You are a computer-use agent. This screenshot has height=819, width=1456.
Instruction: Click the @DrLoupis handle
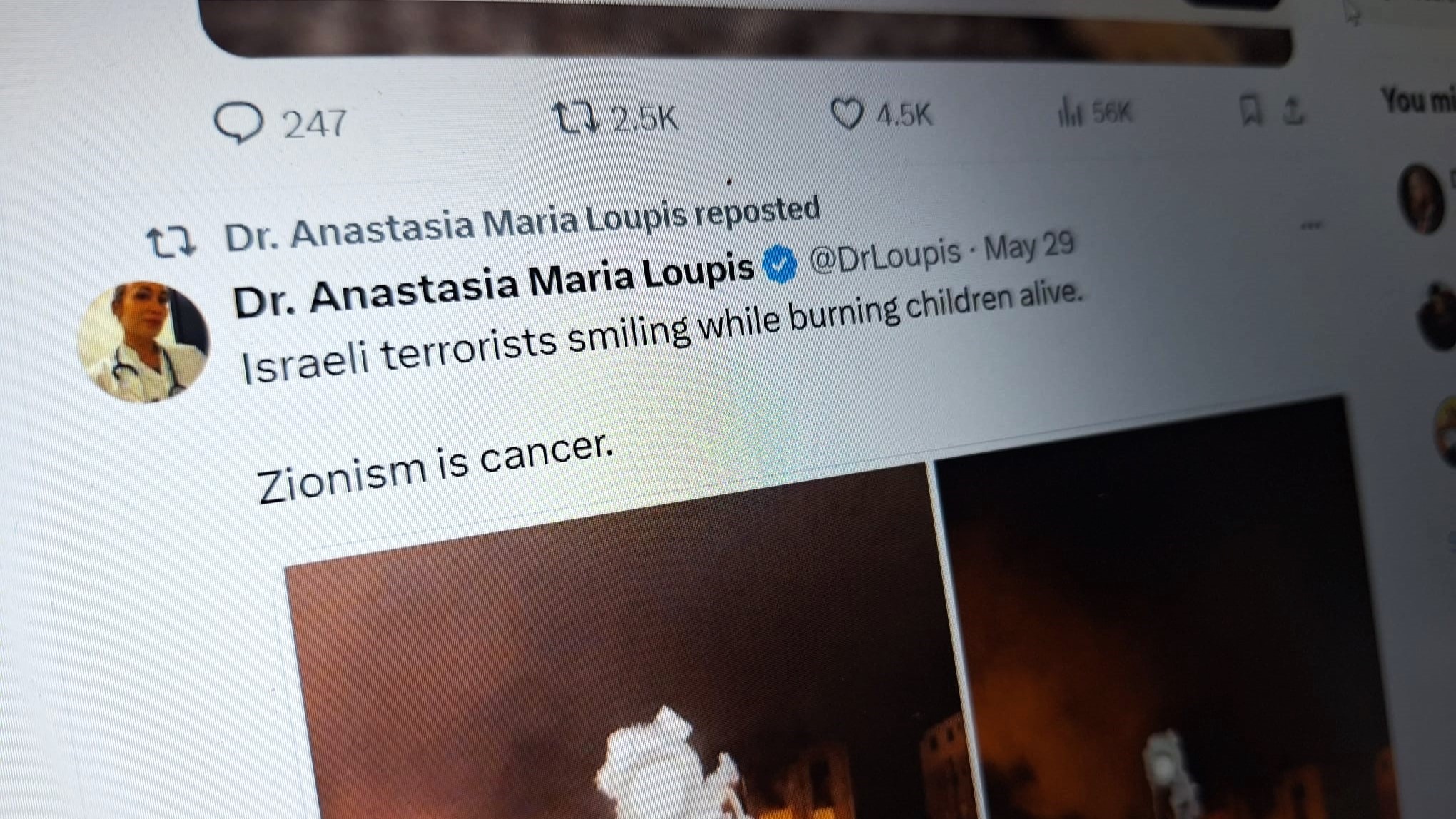pyautogui.click(x=884, y=255)
